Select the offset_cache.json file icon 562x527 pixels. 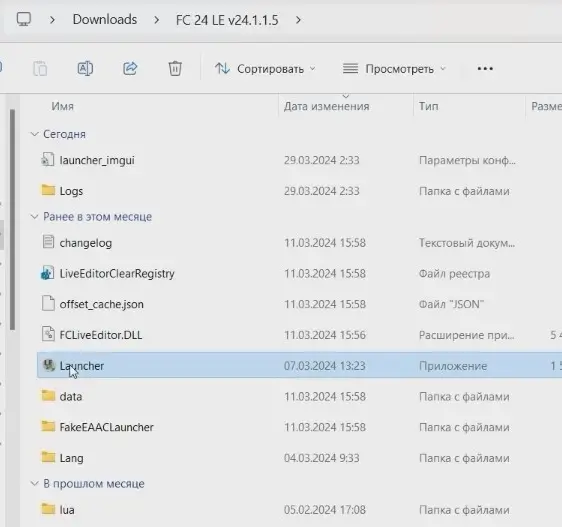tap(48, 303)
